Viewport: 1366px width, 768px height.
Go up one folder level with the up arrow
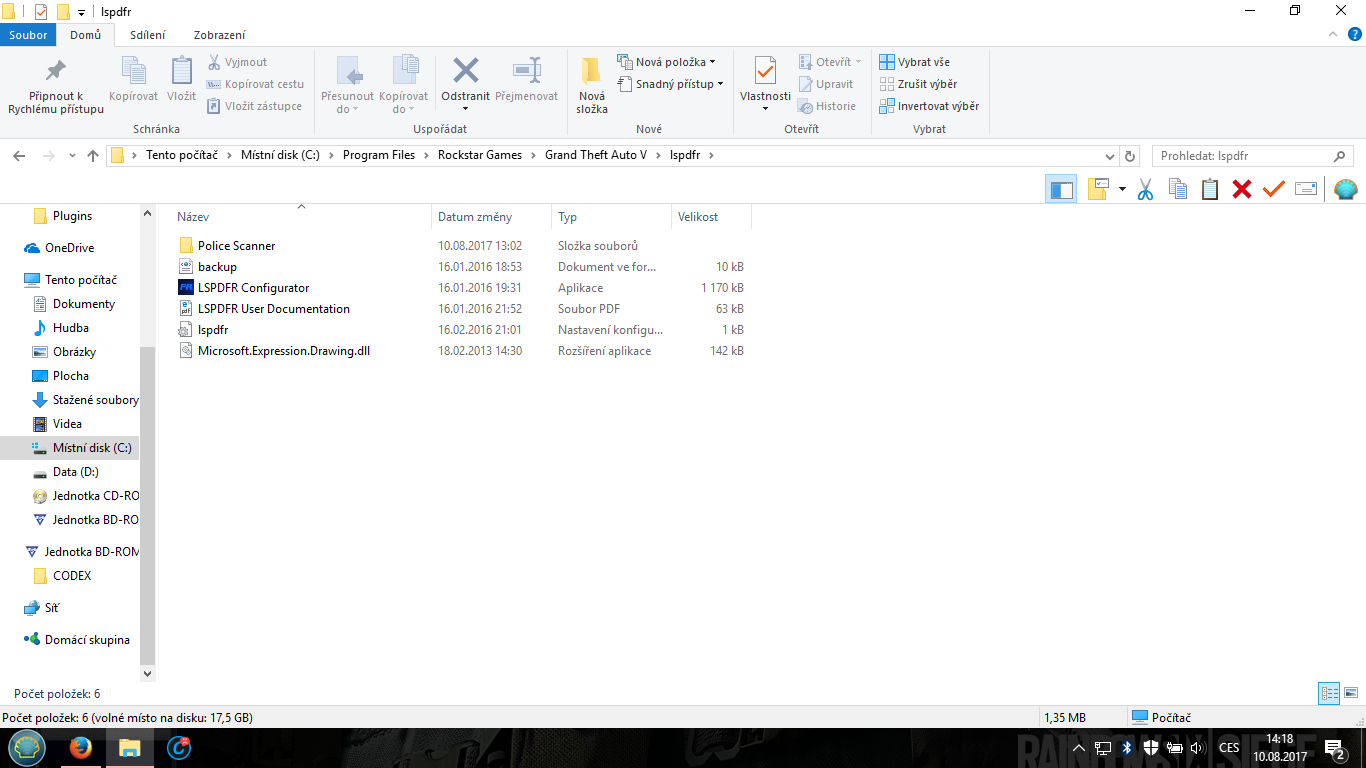tap(93, 156)
